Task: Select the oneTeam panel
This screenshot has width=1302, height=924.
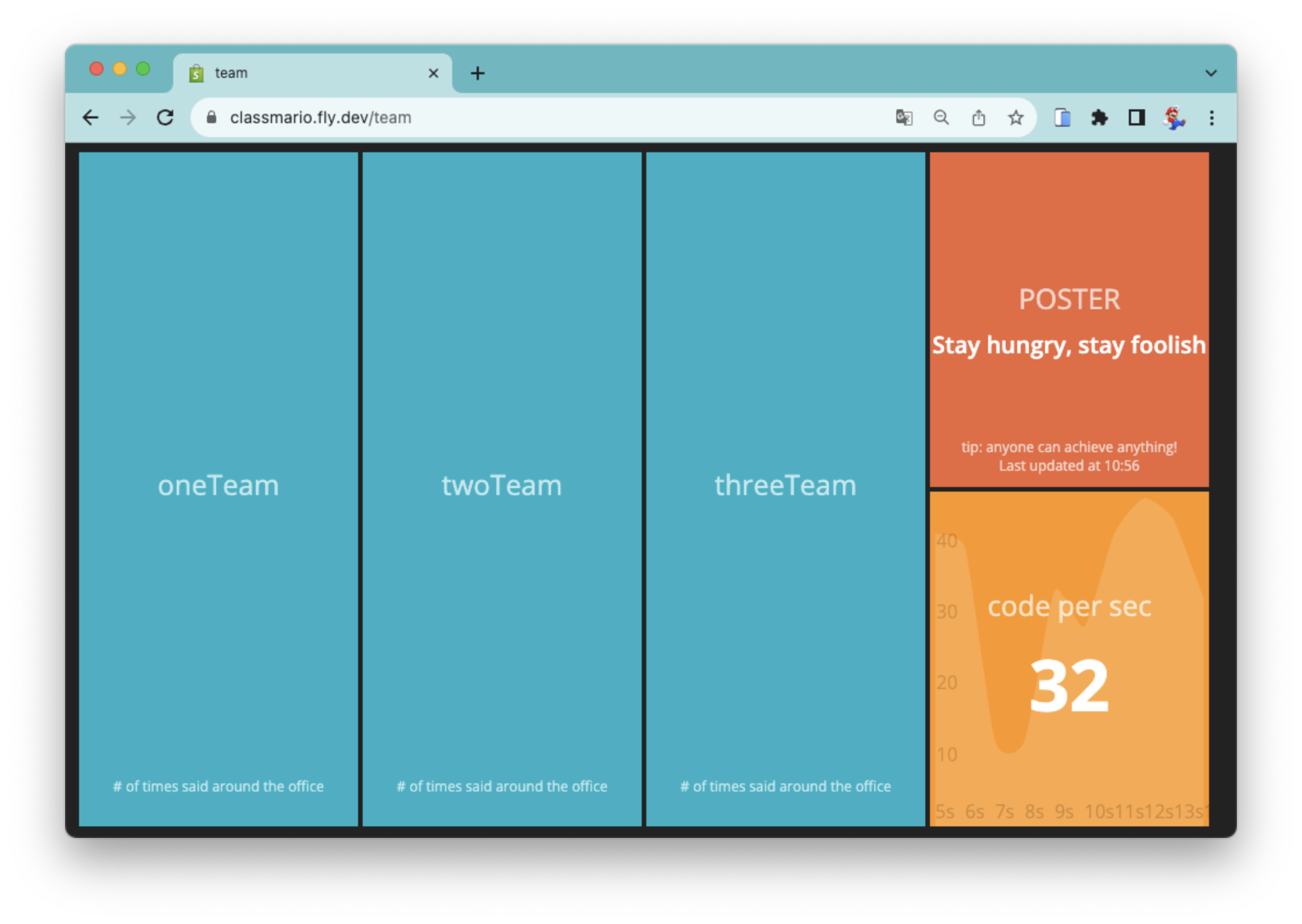Action: 219,485
